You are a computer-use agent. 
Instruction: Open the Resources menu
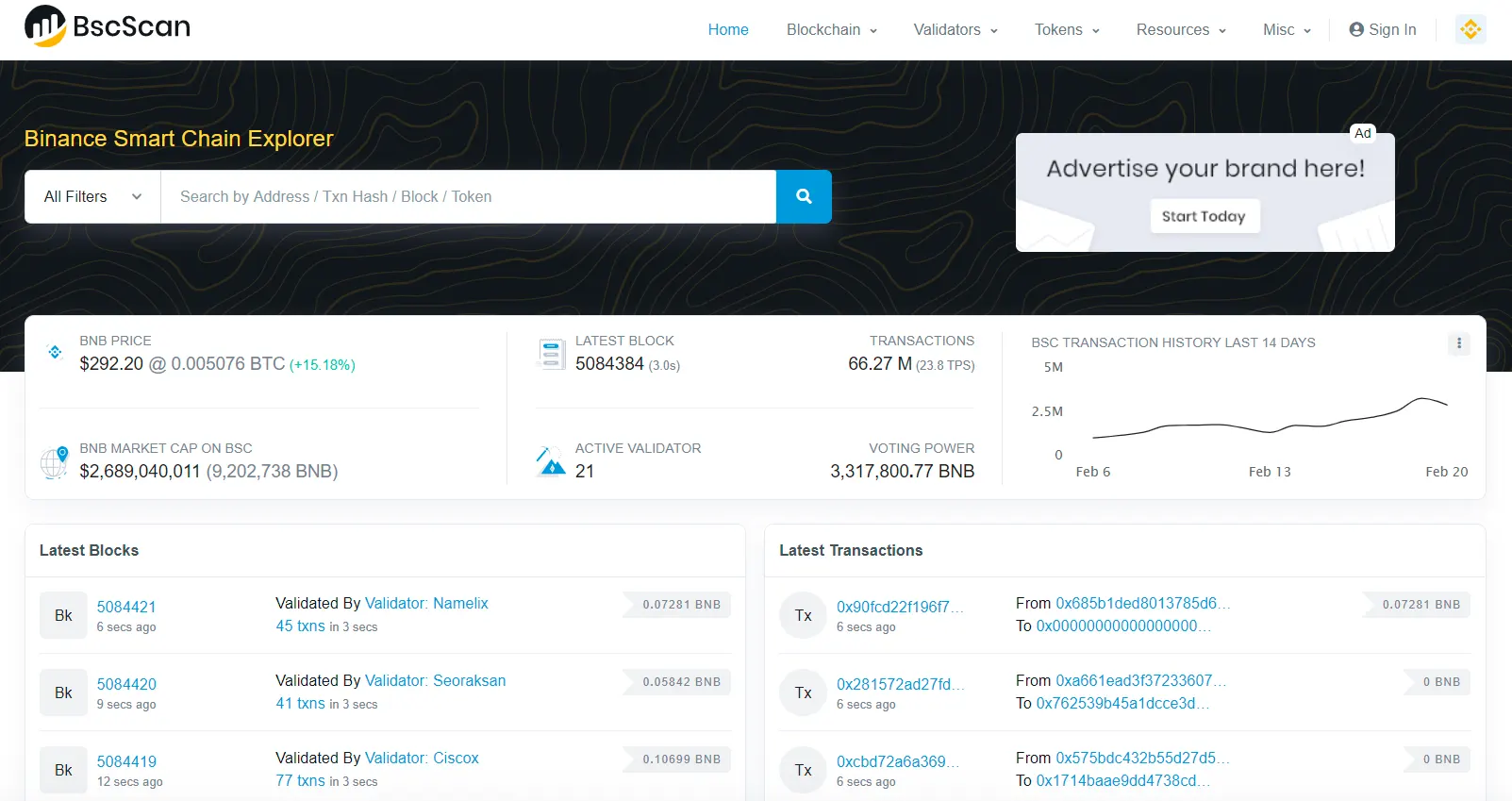pos(1180,30)
